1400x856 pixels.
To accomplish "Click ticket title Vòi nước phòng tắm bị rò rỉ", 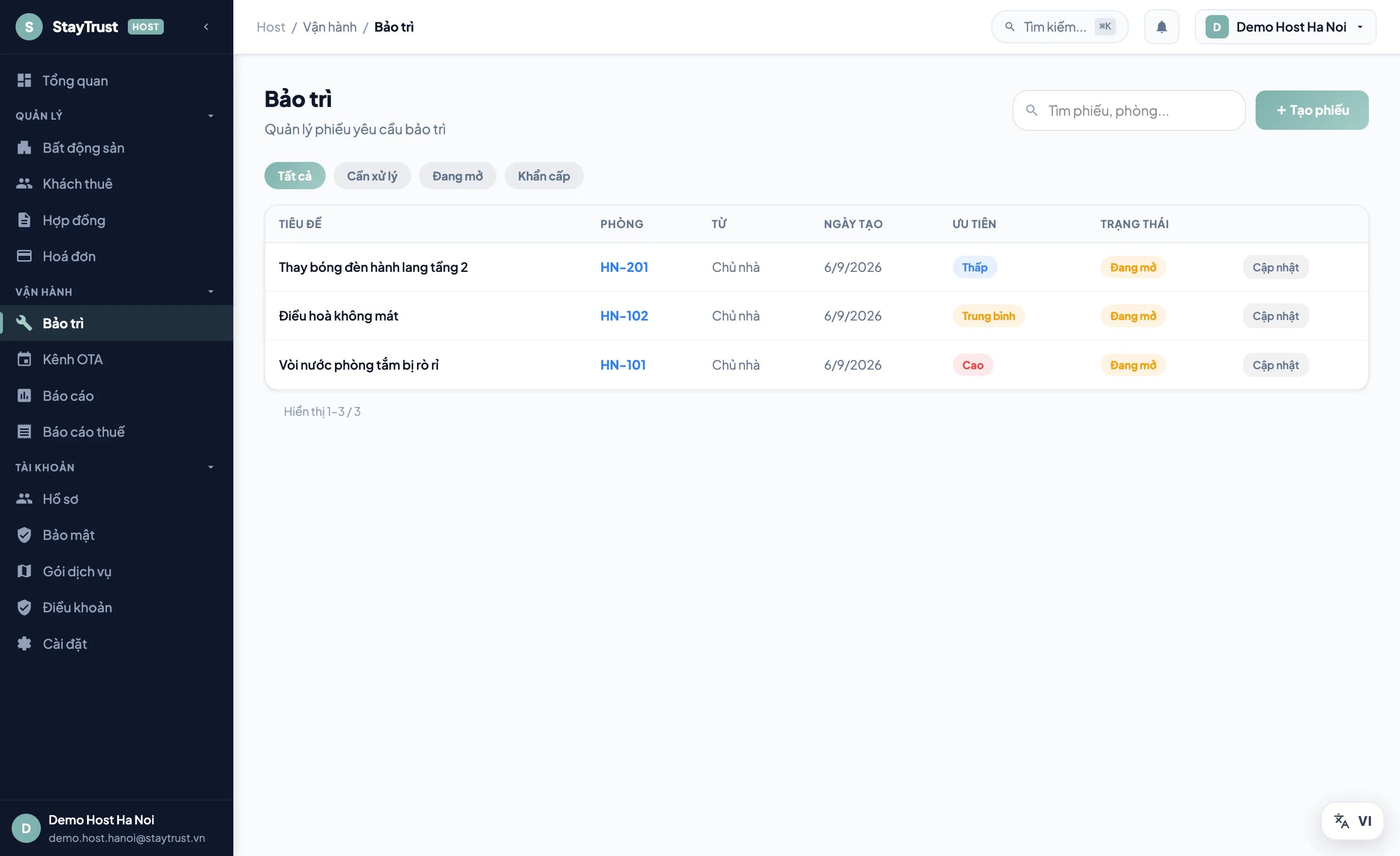I will point(359,365).
